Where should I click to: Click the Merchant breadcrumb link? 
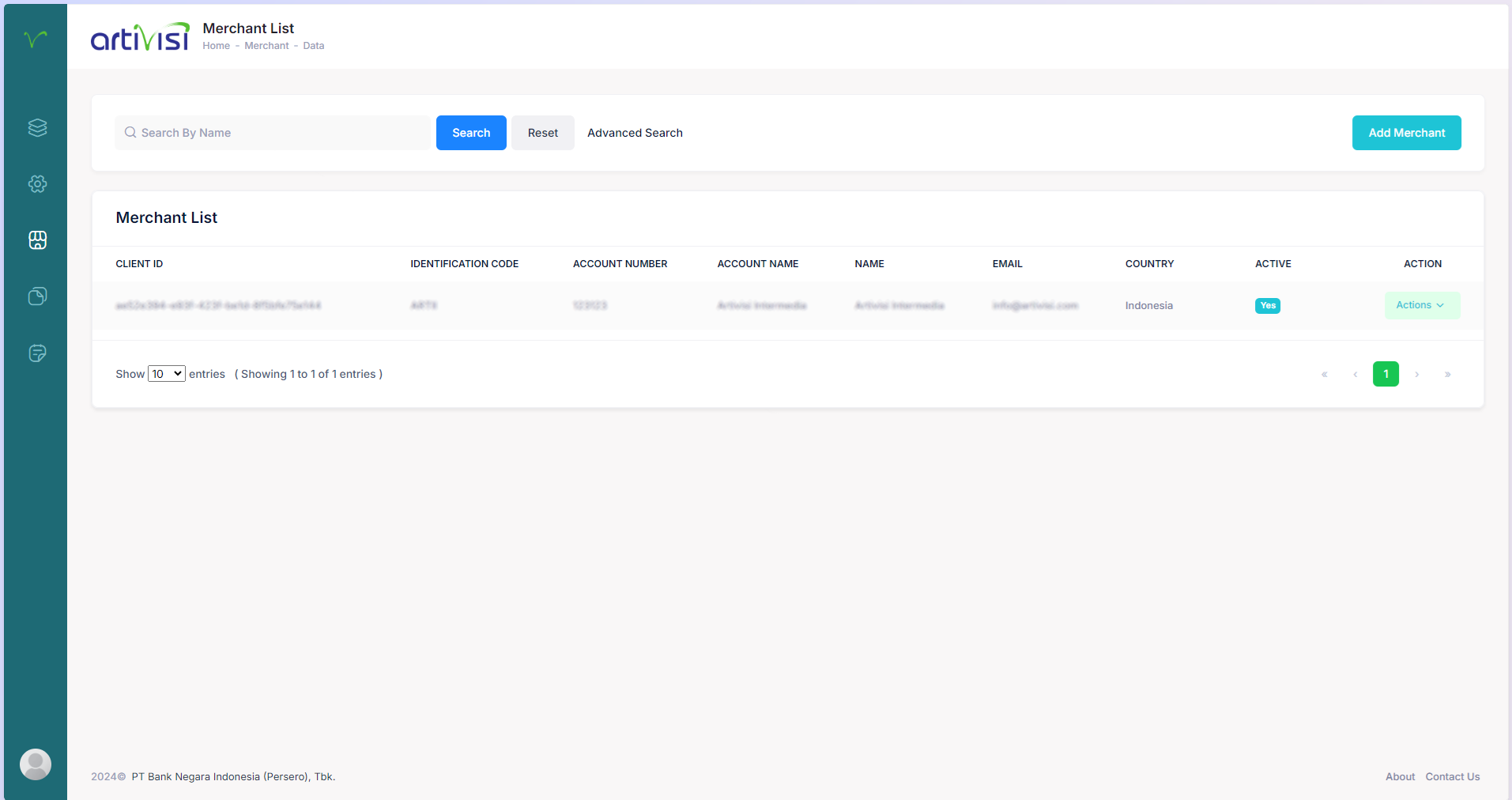click(x=266, y=46)
